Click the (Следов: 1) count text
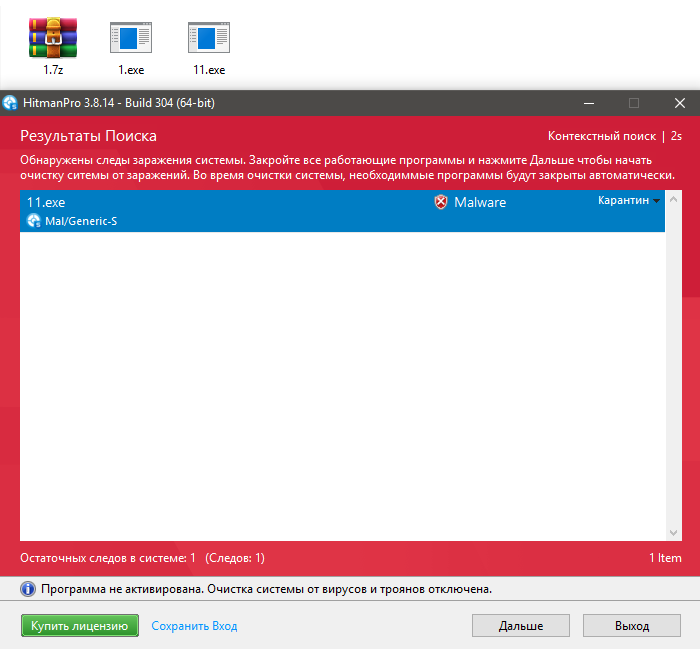 [x=235, y=558]
